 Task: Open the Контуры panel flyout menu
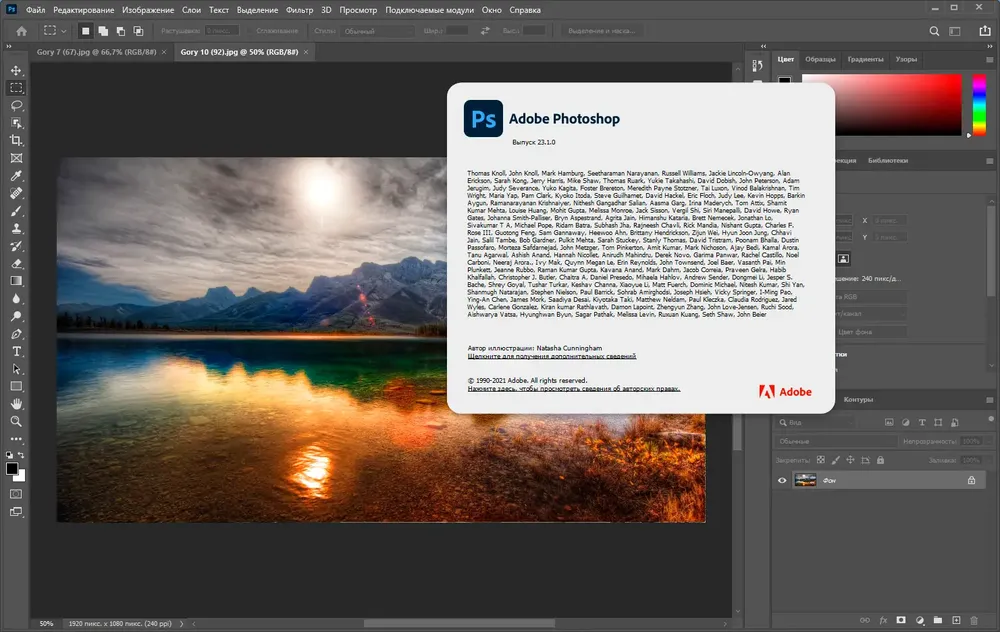pos(990,400)
